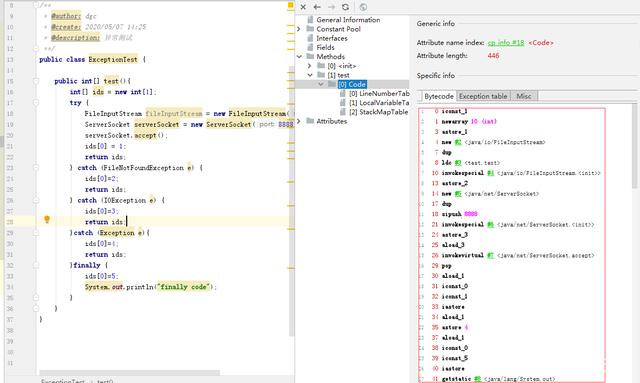Follow the #2 link for java/io/FileInputStream
This screenshot has height=383, width=640.
(458, 142)
